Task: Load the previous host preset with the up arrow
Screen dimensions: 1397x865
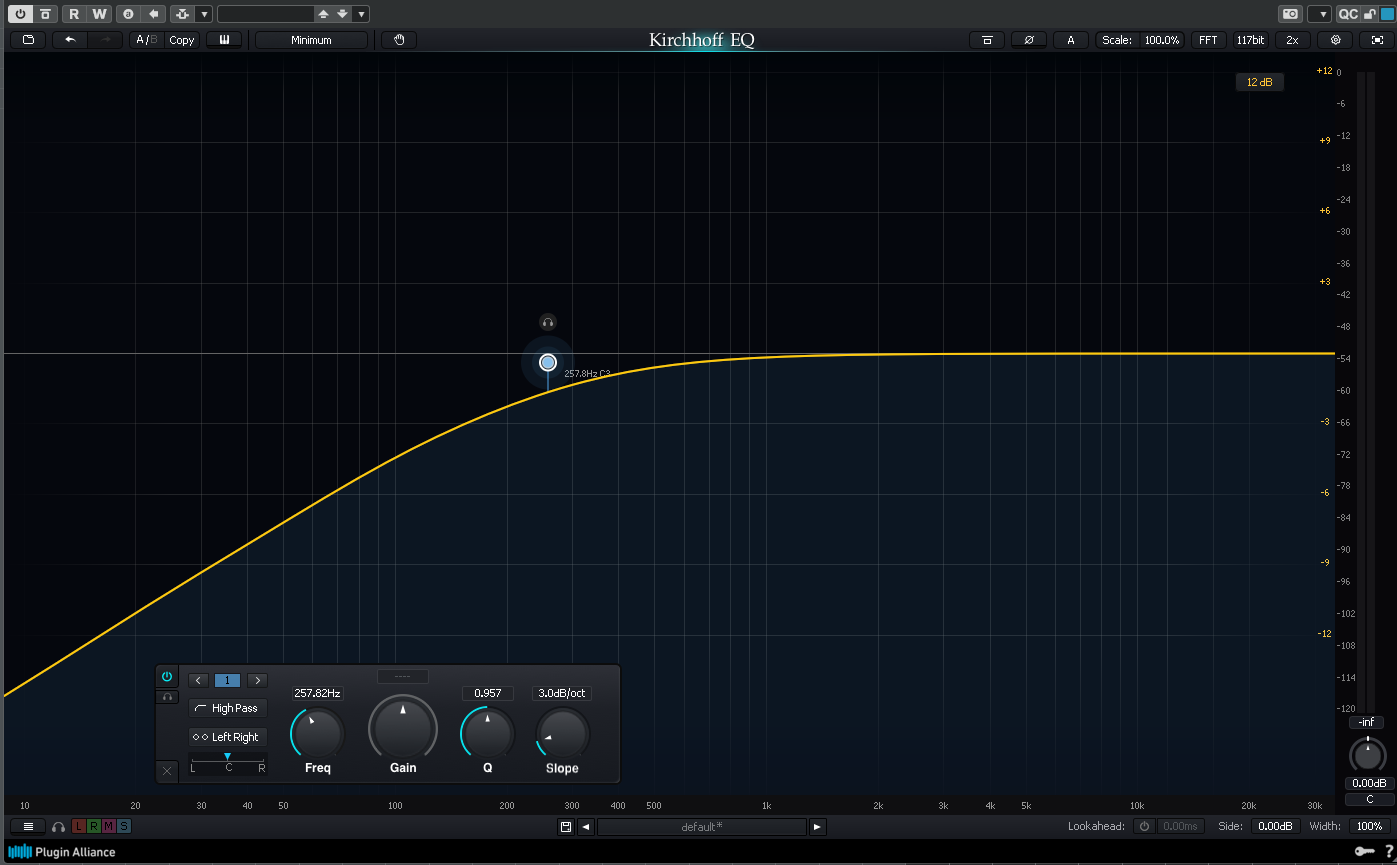Action: pos(323,14)
